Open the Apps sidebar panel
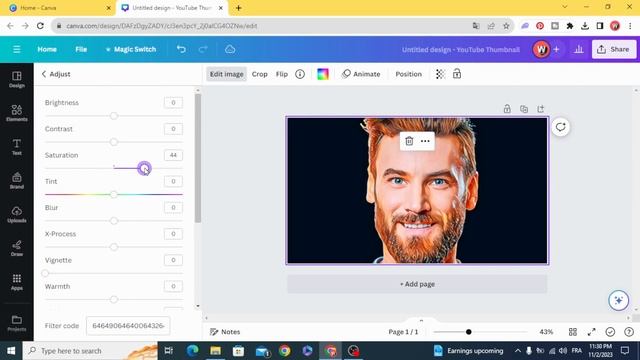Image resolution: width=640 pixels, height=360 pixels. coord(17,282)
